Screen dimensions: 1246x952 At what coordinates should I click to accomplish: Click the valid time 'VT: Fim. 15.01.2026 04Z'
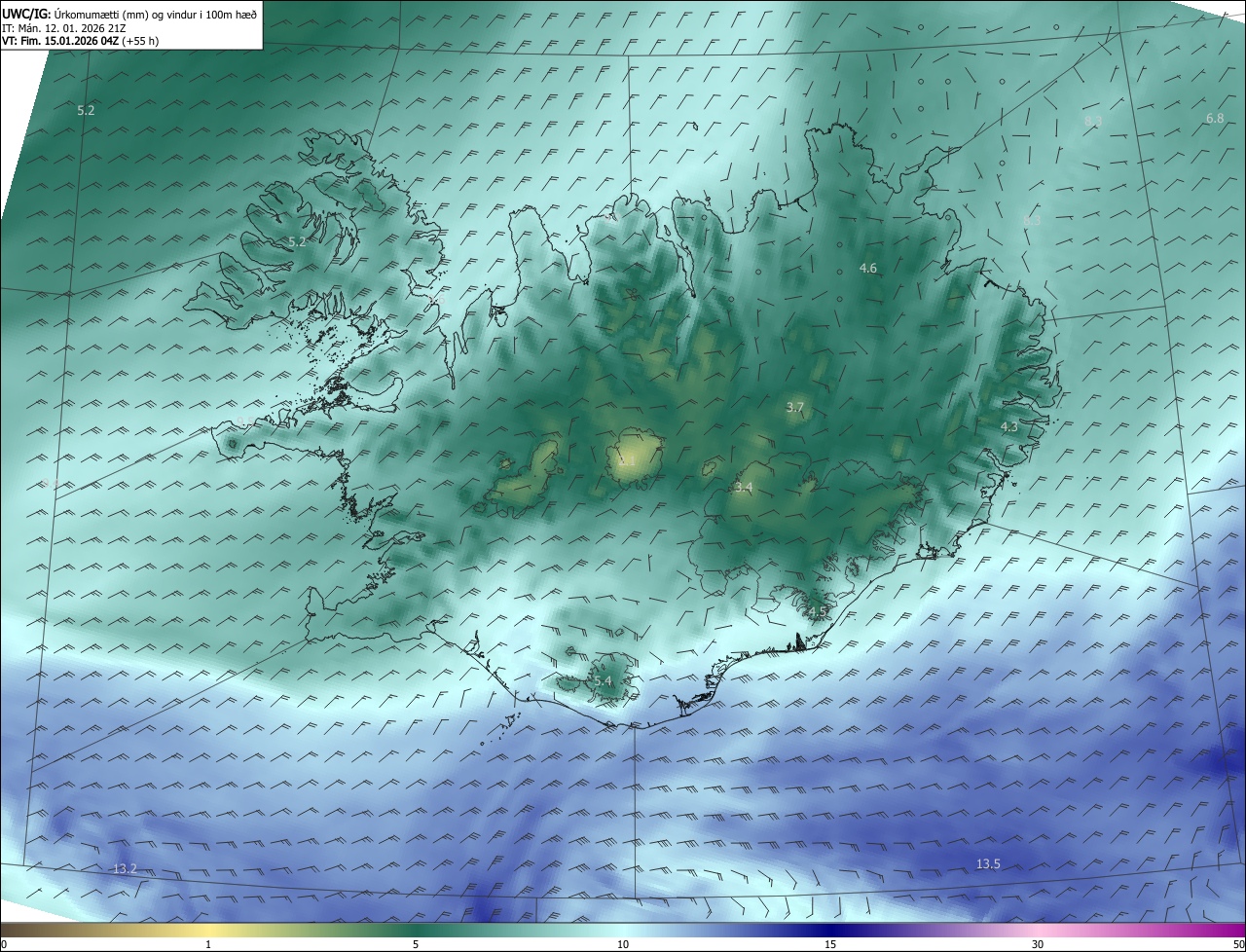60,41
